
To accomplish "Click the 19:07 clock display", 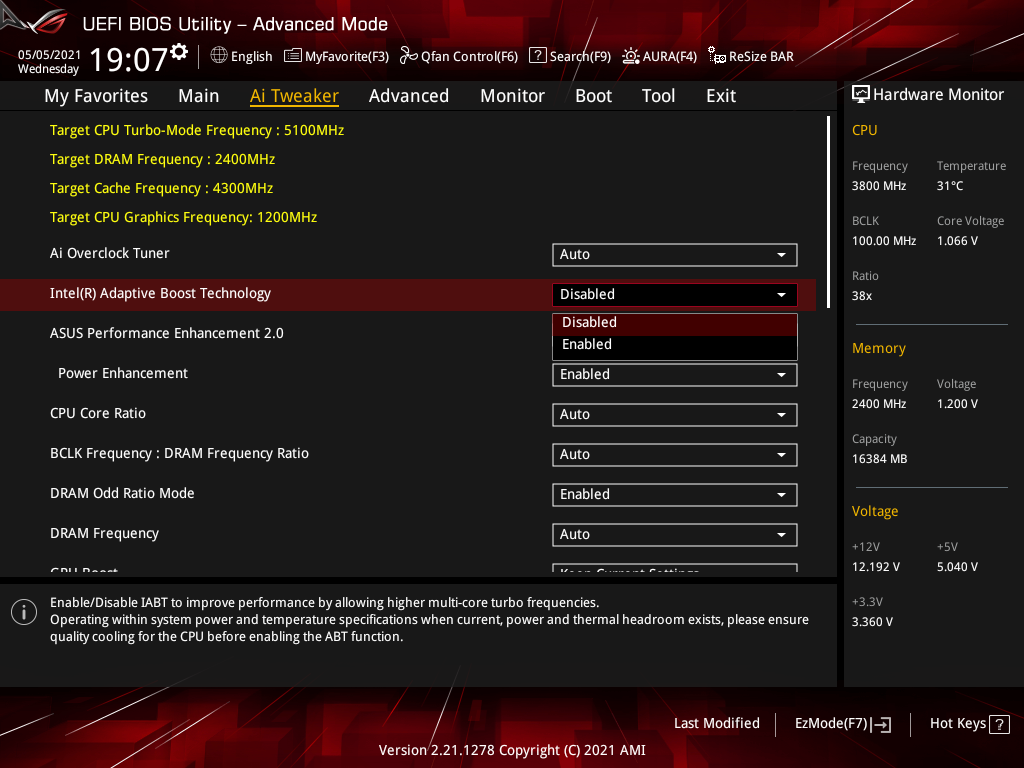I will 129,60.
